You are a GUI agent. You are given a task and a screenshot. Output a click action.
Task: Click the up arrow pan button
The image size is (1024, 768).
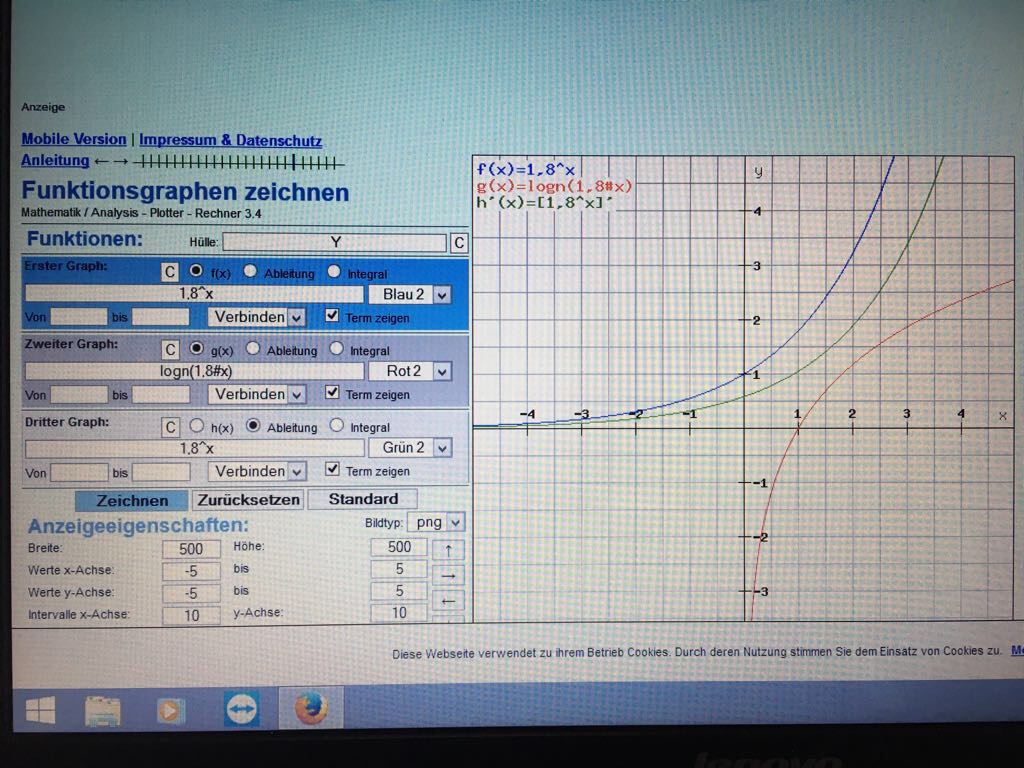(x=448, y=549)
